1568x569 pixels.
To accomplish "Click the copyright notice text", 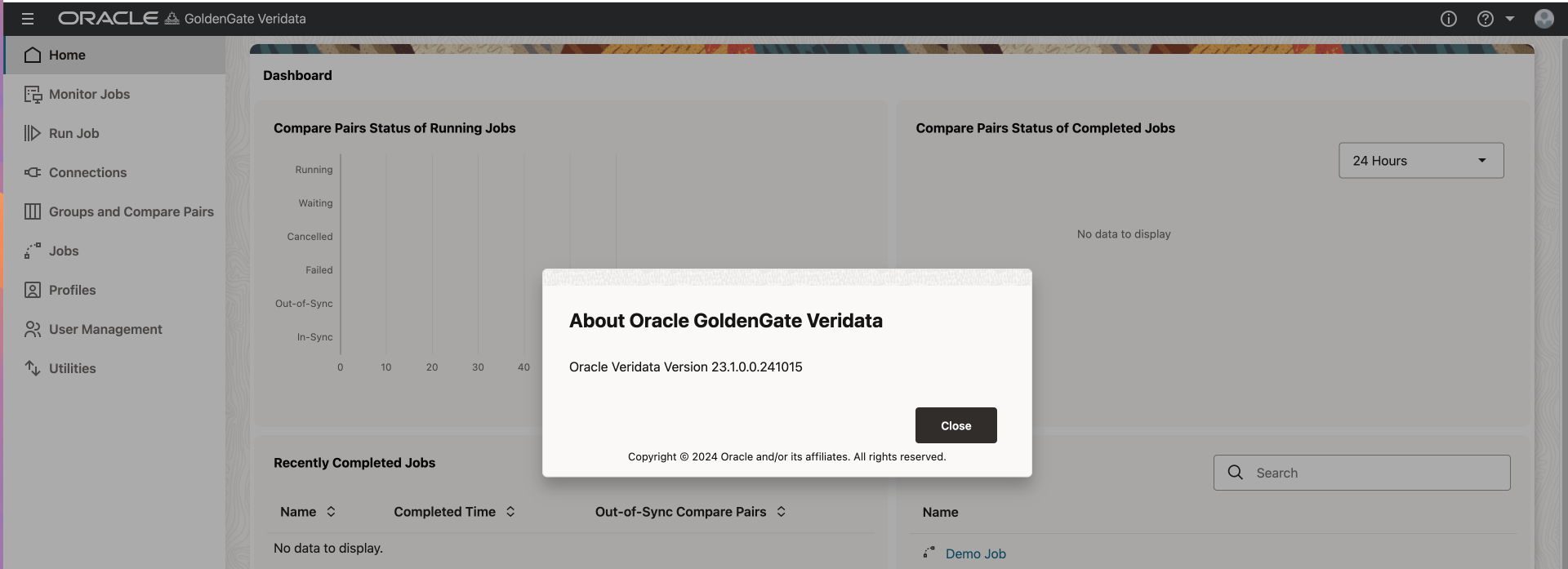I will (786, 456).
